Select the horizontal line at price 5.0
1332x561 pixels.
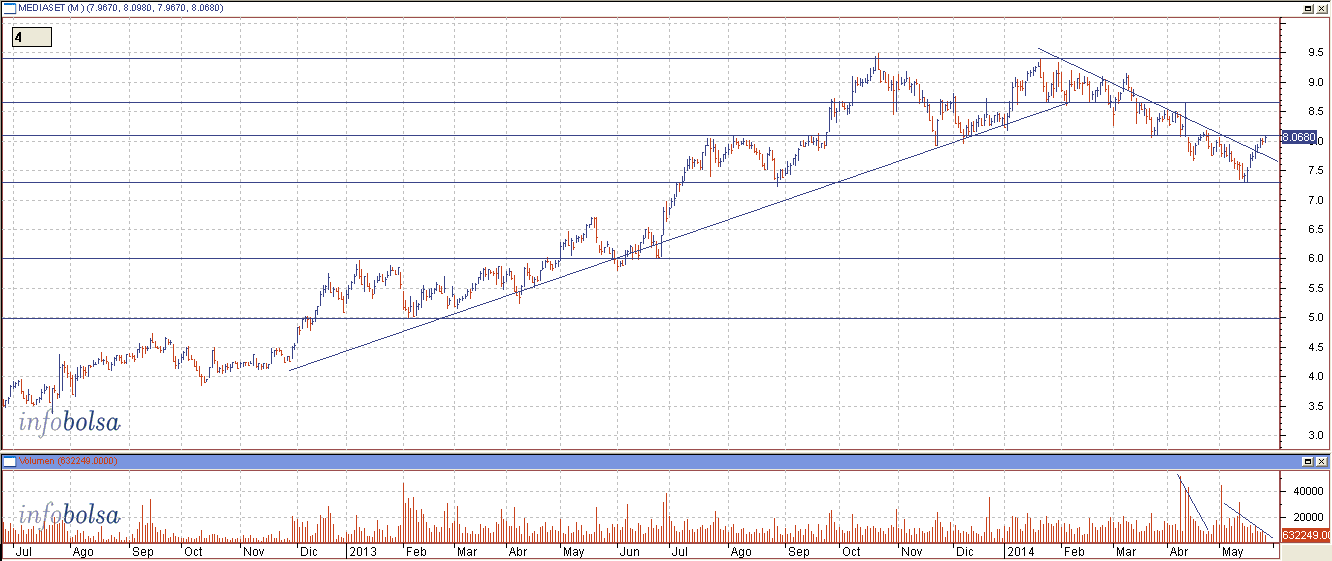tap(640, 318)
